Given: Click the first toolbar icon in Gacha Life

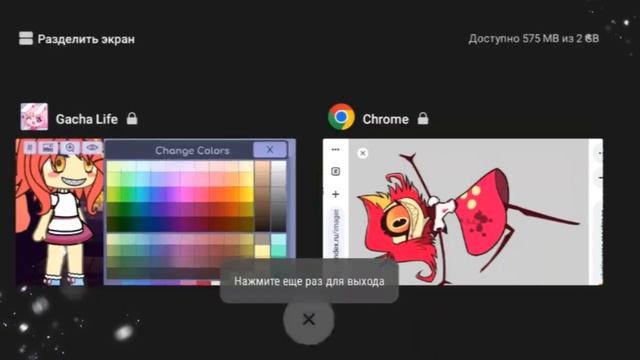Looking at the screenshot, I should 29,148.
